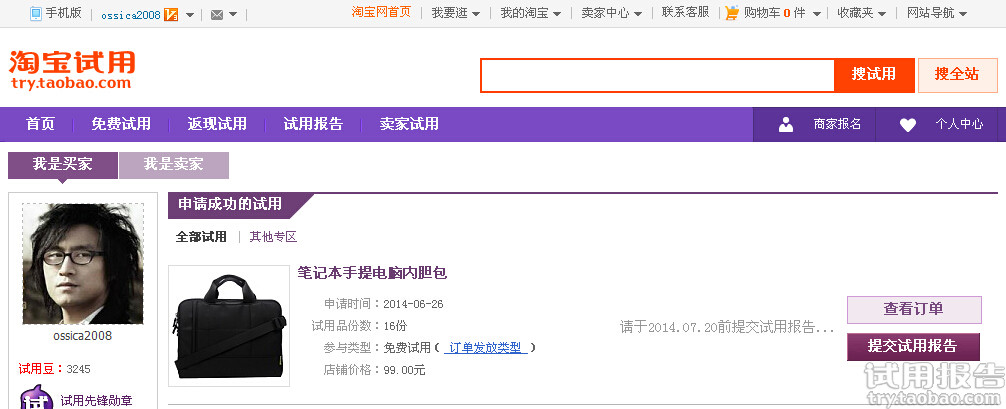The image size is (1006, 409).
Task: Open the 免费试用 navigation item
Action: coord(121,124)
